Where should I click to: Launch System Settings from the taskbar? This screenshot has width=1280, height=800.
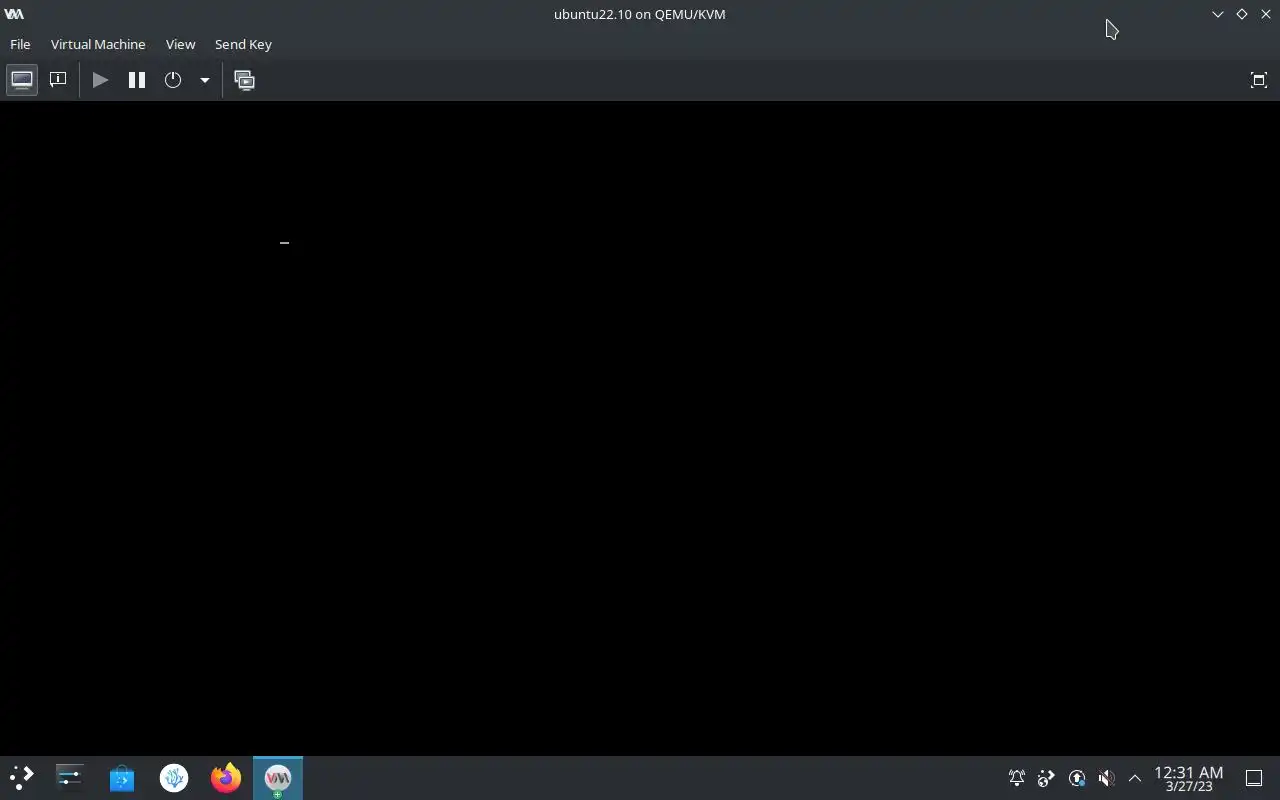(x=70, y=778)
